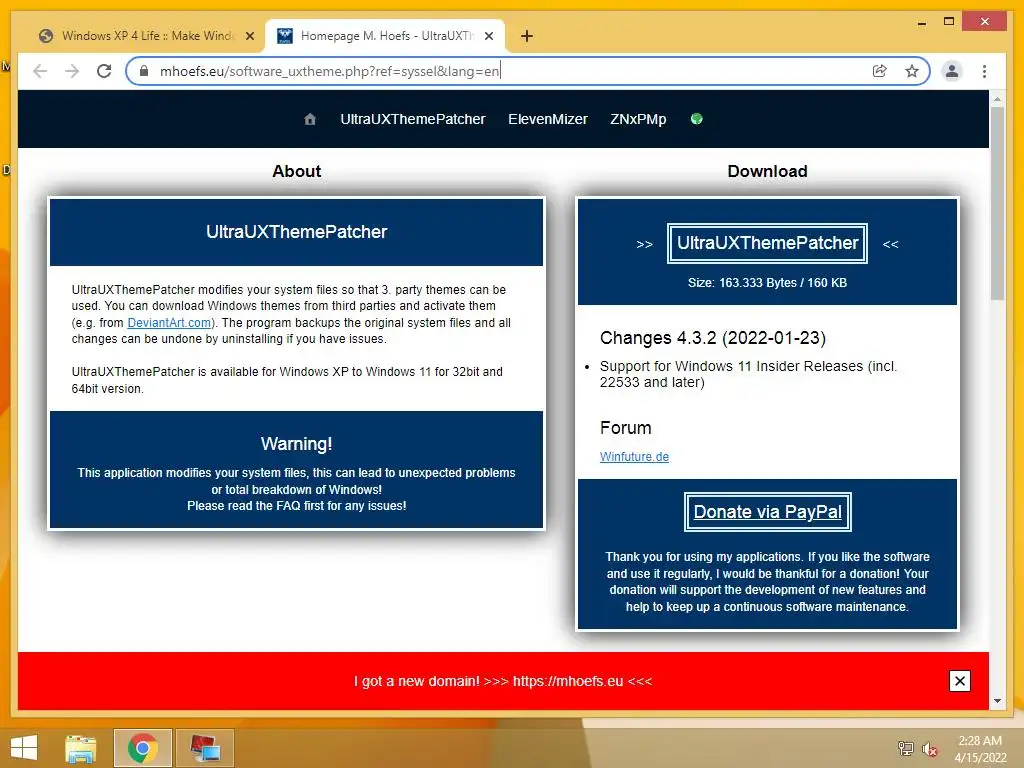Open a new browser tab
This screenshot has width=1024, height=768.
pos(527,36)
